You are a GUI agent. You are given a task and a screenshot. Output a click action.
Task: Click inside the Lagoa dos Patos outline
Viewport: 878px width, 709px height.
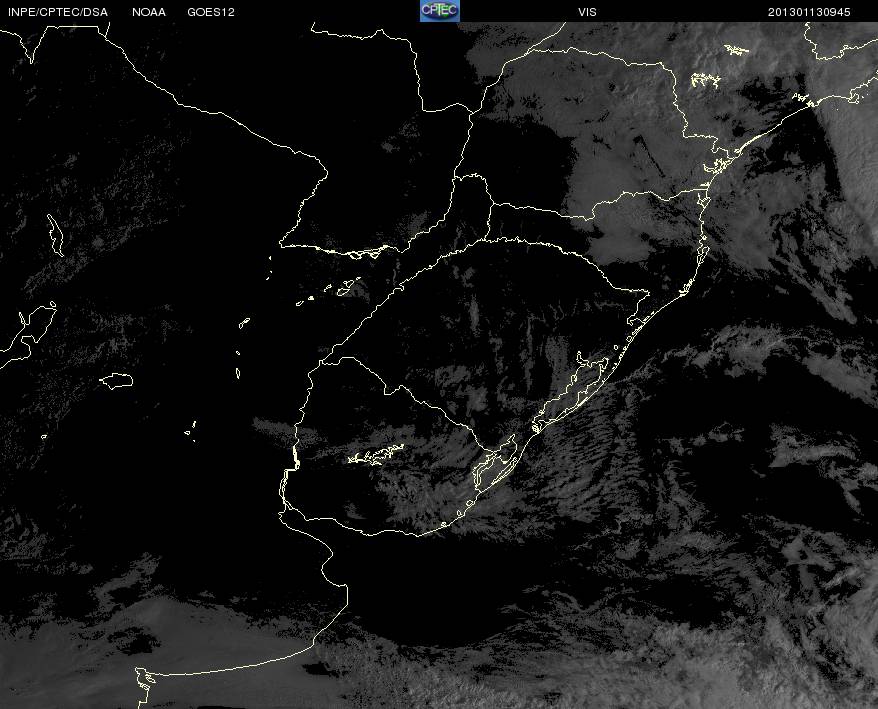coord(572,390)
